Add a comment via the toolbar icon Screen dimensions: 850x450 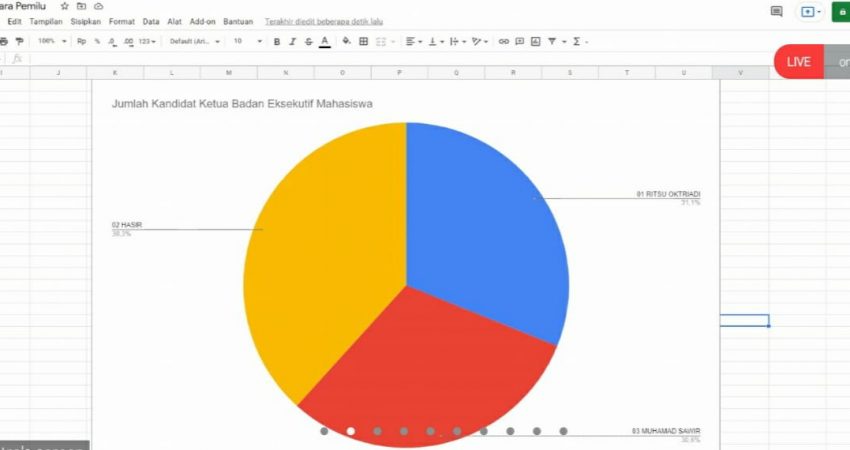pyautogui.click(x=519, y=41)
